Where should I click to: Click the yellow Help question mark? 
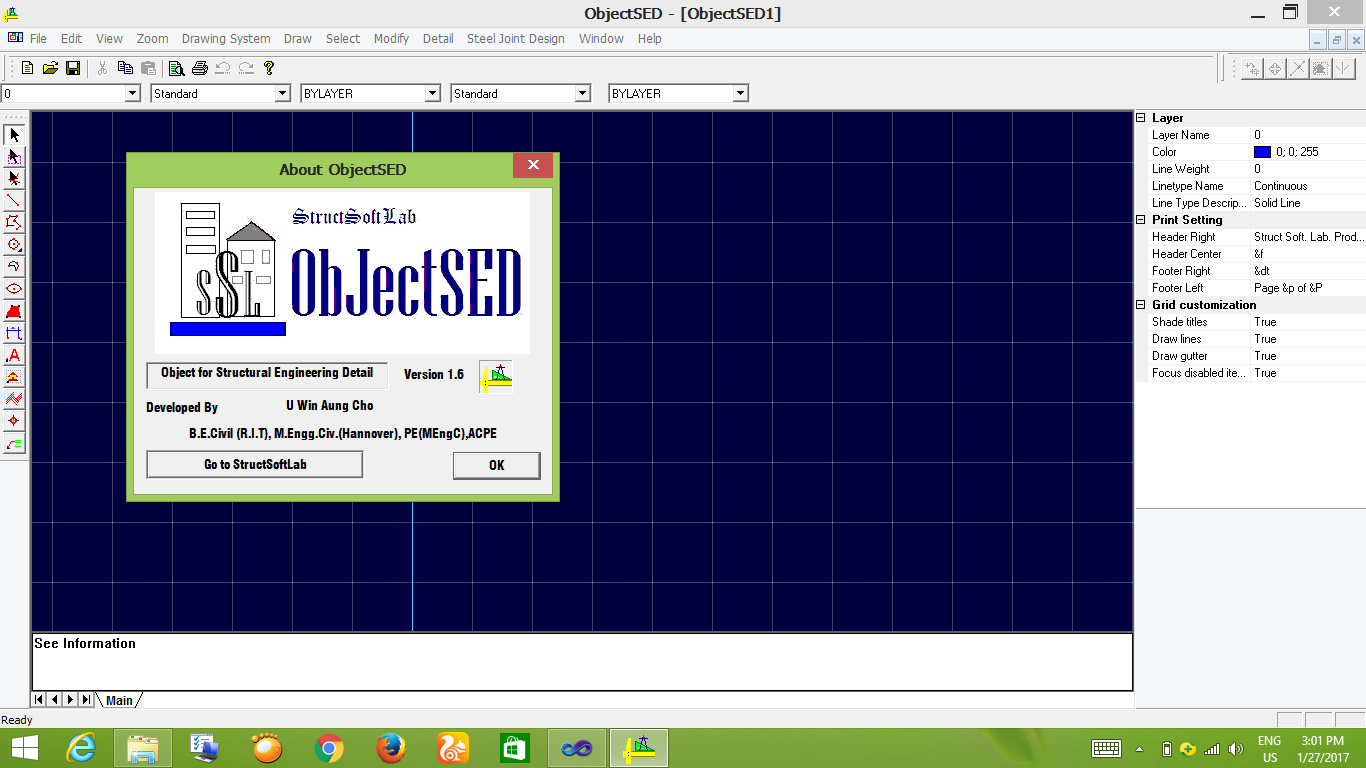[x=268, y=68]
